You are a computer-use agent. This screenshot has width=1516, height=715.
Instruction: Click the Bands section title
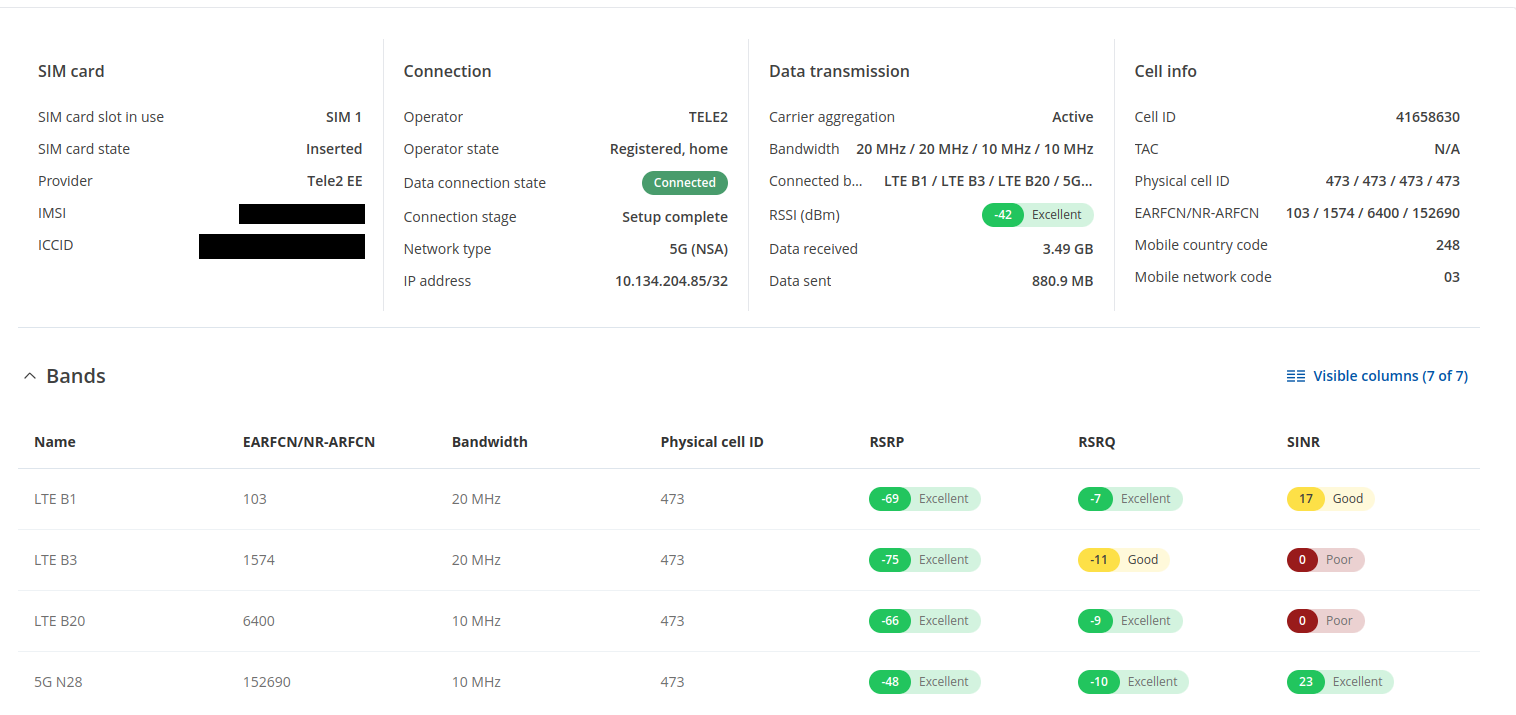tap(76, 376)
